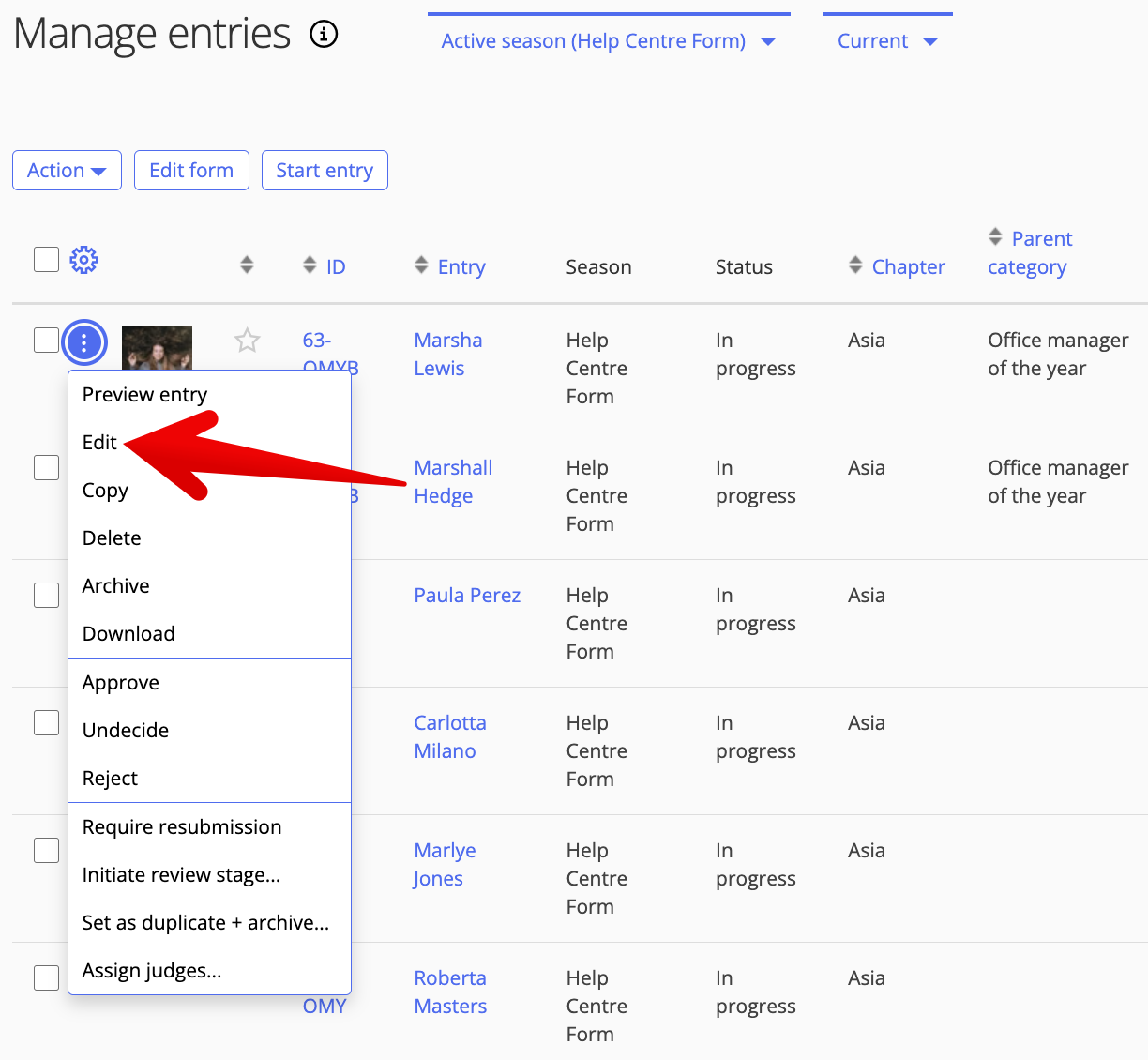Open the Roberta Masters entry link

[x=450, y=992]
